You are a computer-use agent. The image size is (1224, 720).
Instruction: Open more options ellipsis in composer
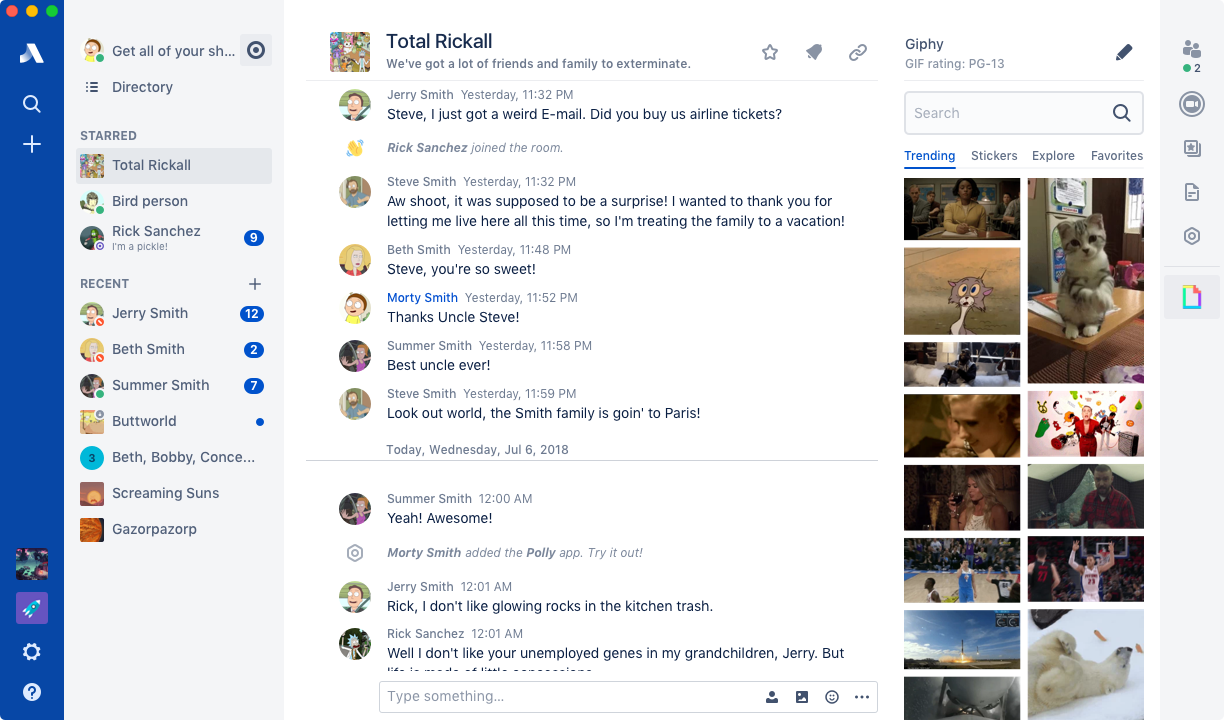tap(862, 697)
